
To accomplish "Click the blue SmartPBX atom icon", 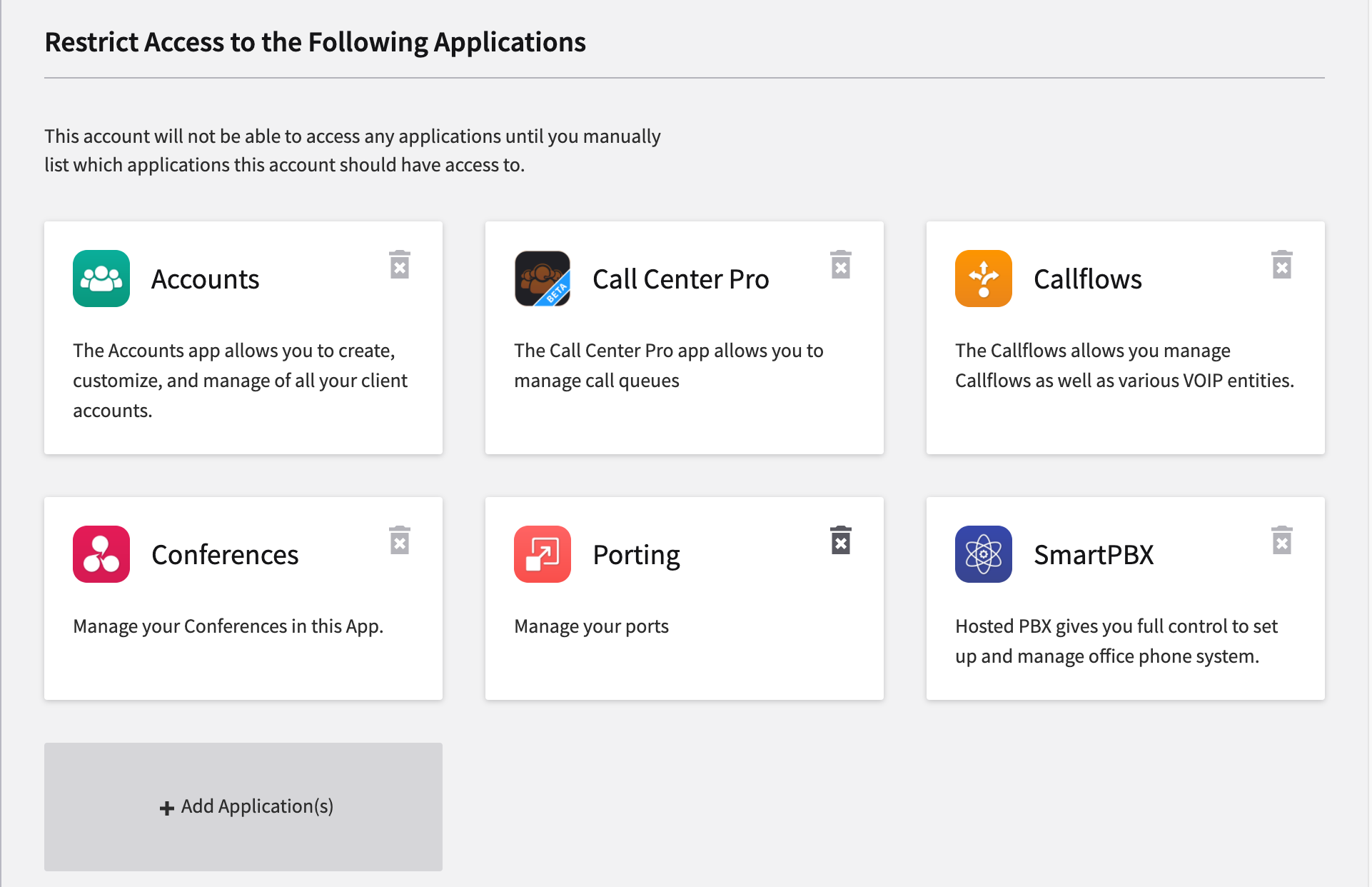I will [x=984, y=554].
